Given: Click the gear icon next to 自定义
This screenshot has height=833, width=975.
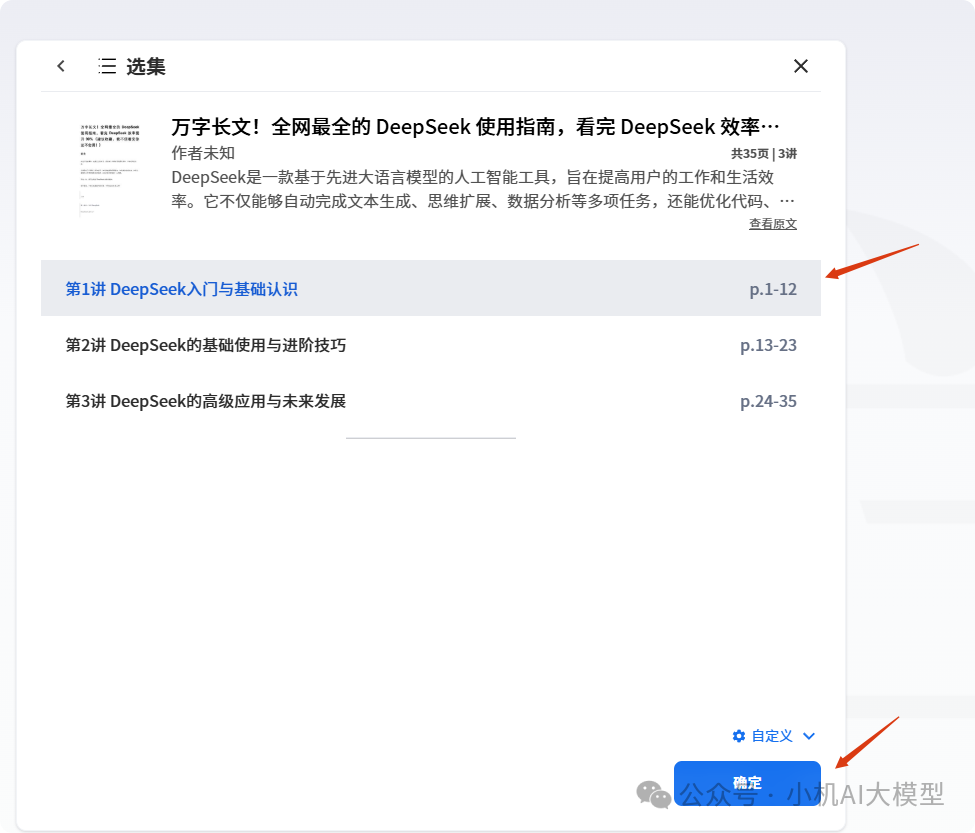Looking at the screenshot, I should [x=739, y=736].
